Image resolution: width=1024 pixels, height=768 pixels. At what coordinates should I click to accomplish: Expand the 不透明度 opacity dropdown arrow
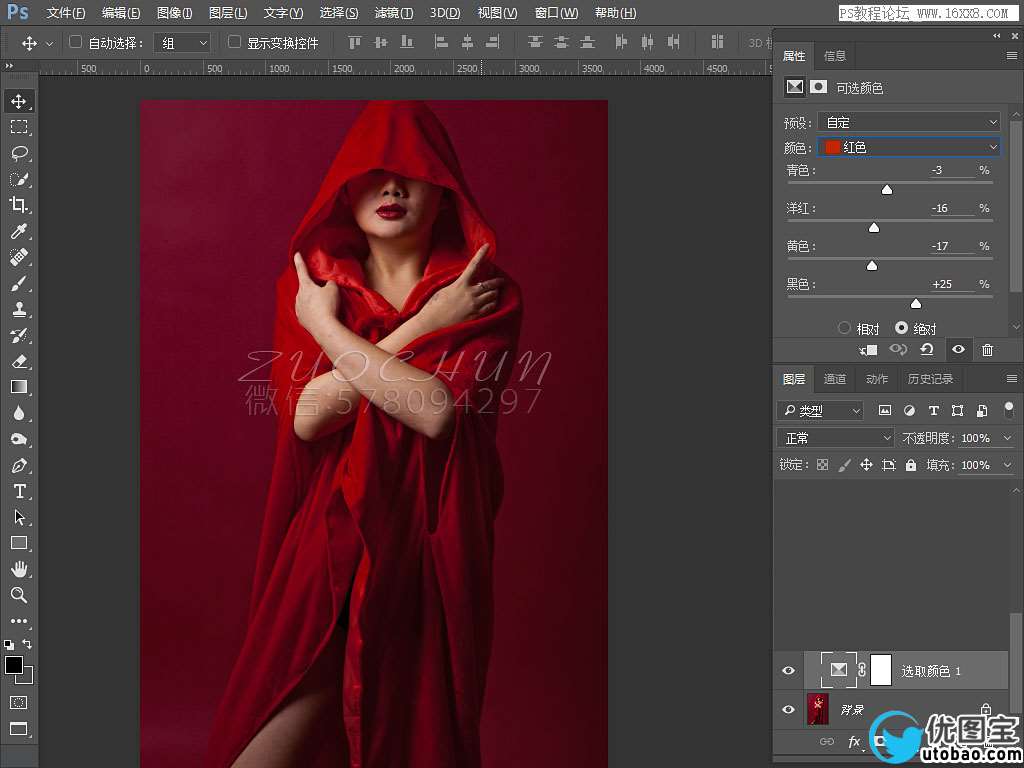(x=1006, y=438)
